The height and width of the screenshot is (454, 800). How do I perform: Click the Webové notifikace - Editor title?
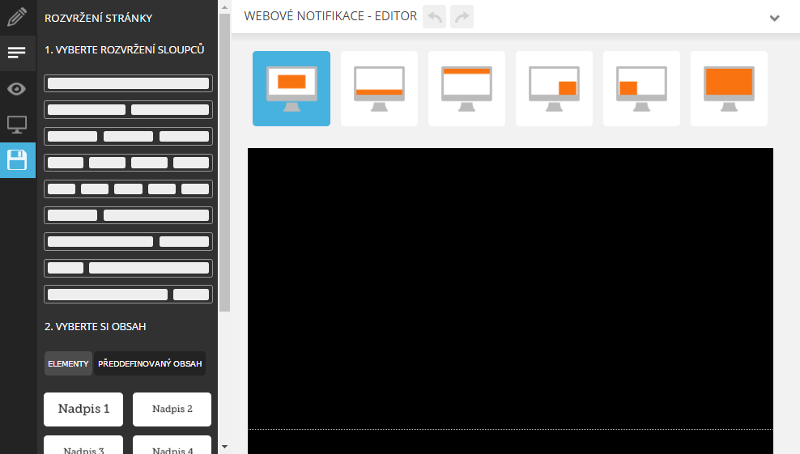point(331,16)
